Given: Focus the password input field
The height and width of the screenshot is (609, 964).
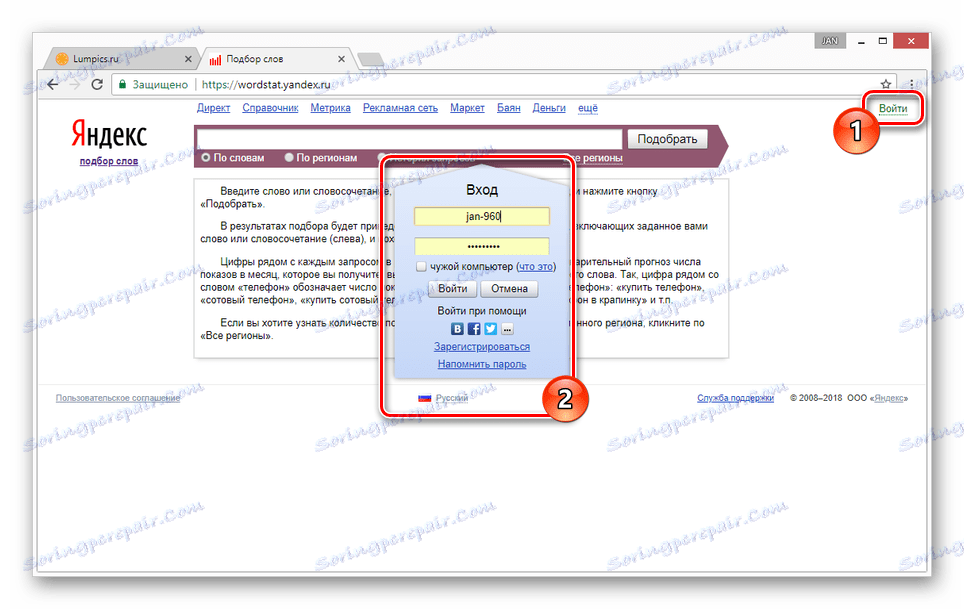Looking at the screenshot, I should (x=482, y=246).
